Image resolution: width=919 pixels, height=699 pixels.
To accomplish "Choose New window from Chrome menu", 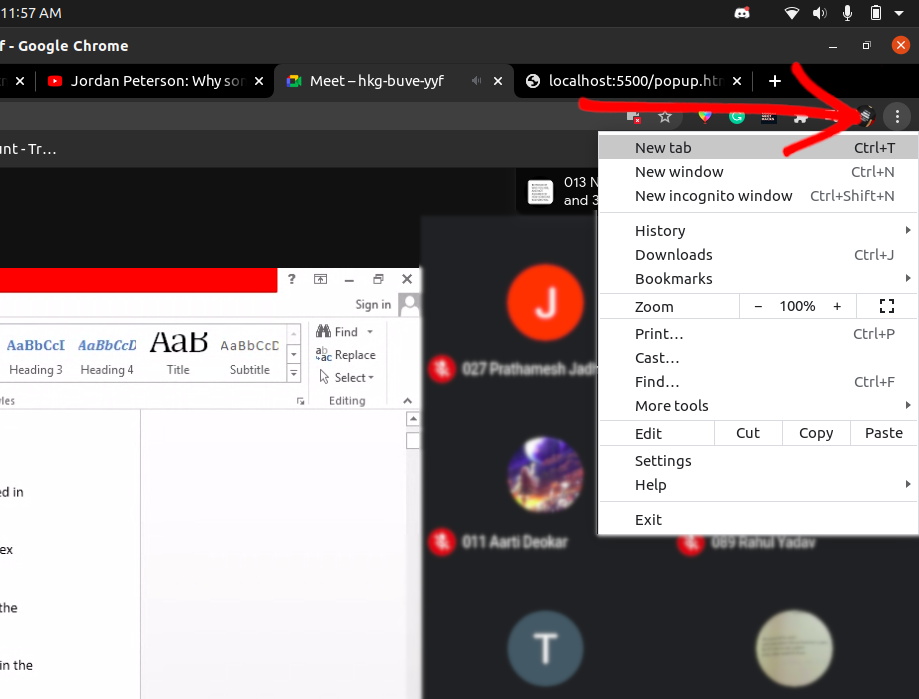I will click(758, 172).
